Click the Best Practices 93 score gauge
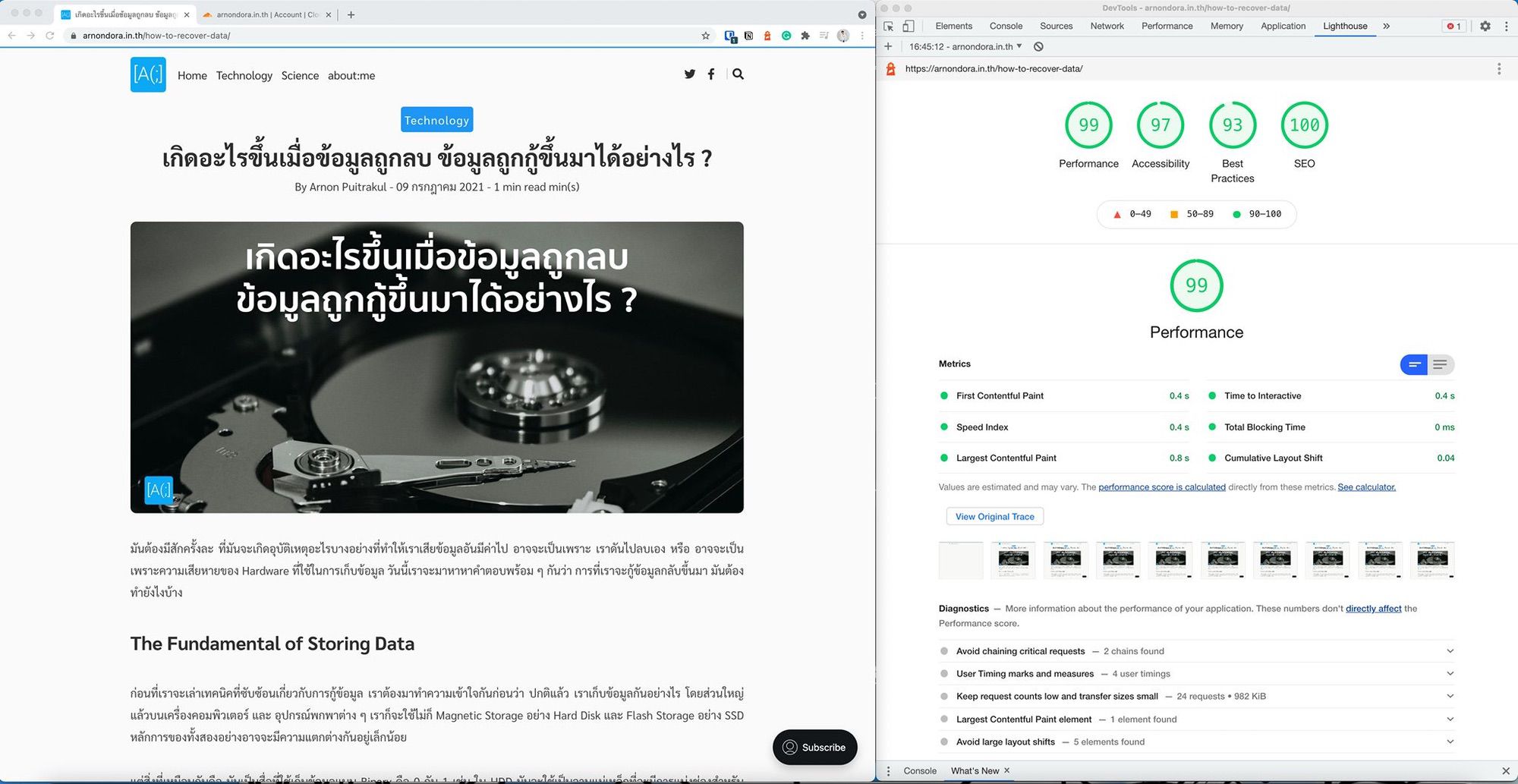 tap(1233, 125)
